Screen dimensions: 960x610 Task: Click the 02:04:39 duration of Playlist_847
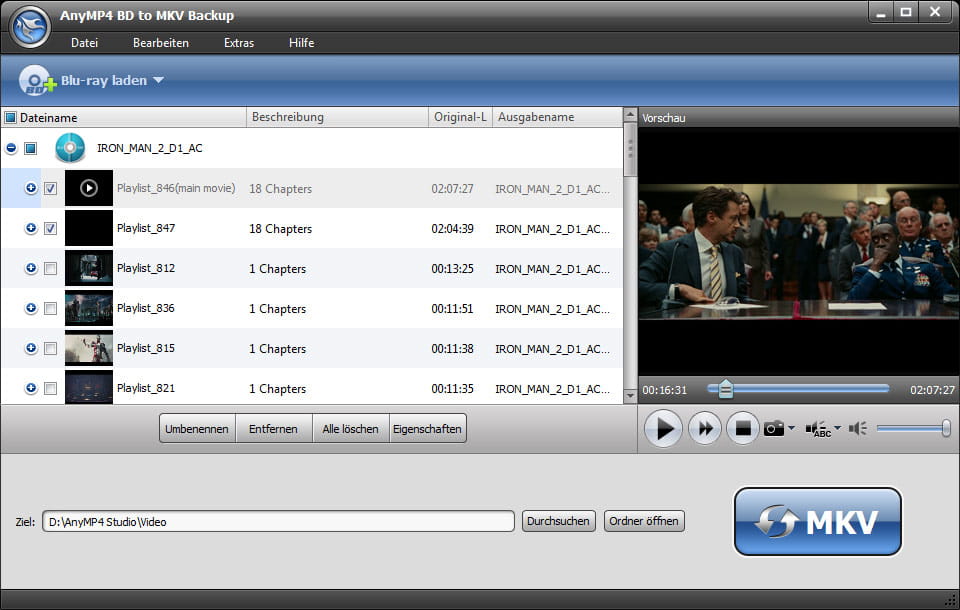point(452,228)
